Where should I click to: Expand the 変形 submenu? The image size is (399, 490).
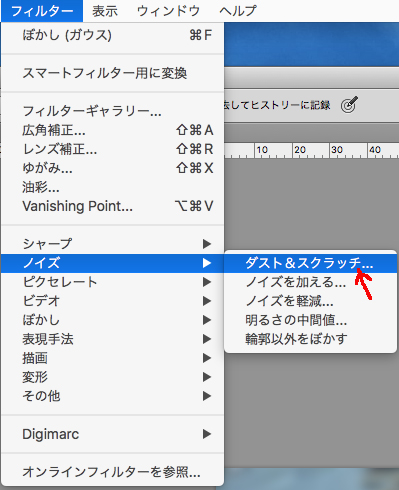pyautogui.click(x=112, y=377)
